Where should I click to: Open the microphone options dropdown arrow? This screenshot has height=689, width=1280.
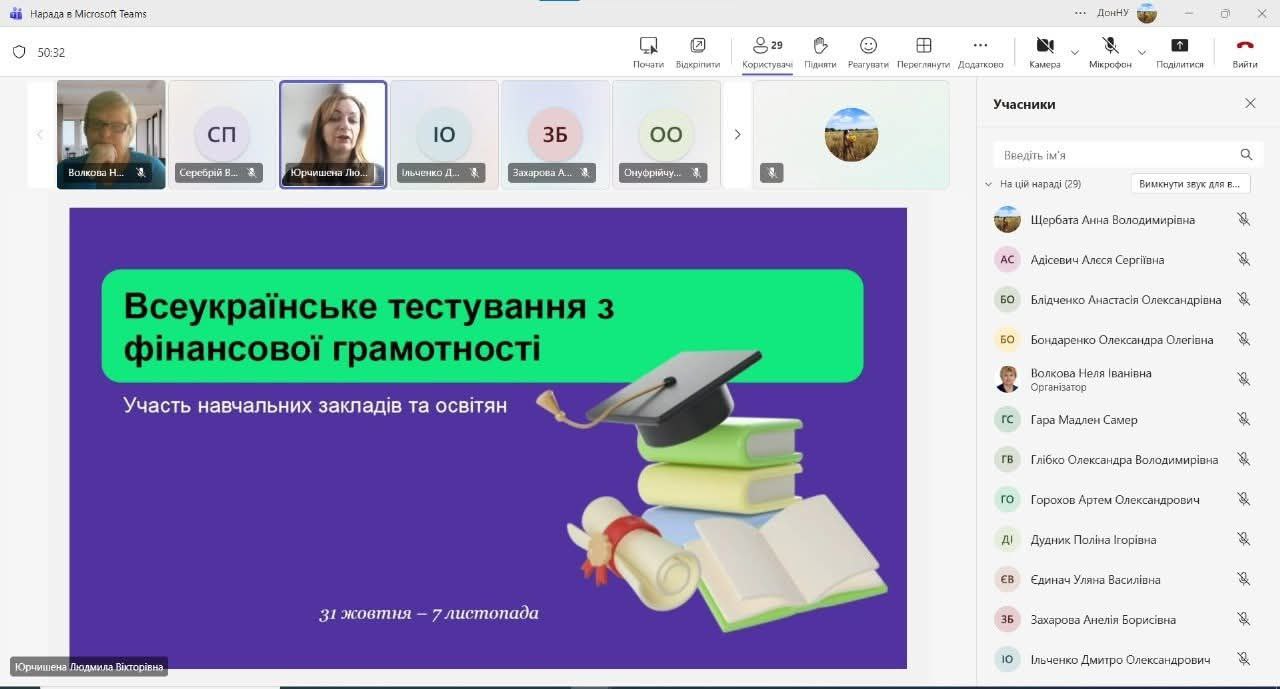[1142, 52]
